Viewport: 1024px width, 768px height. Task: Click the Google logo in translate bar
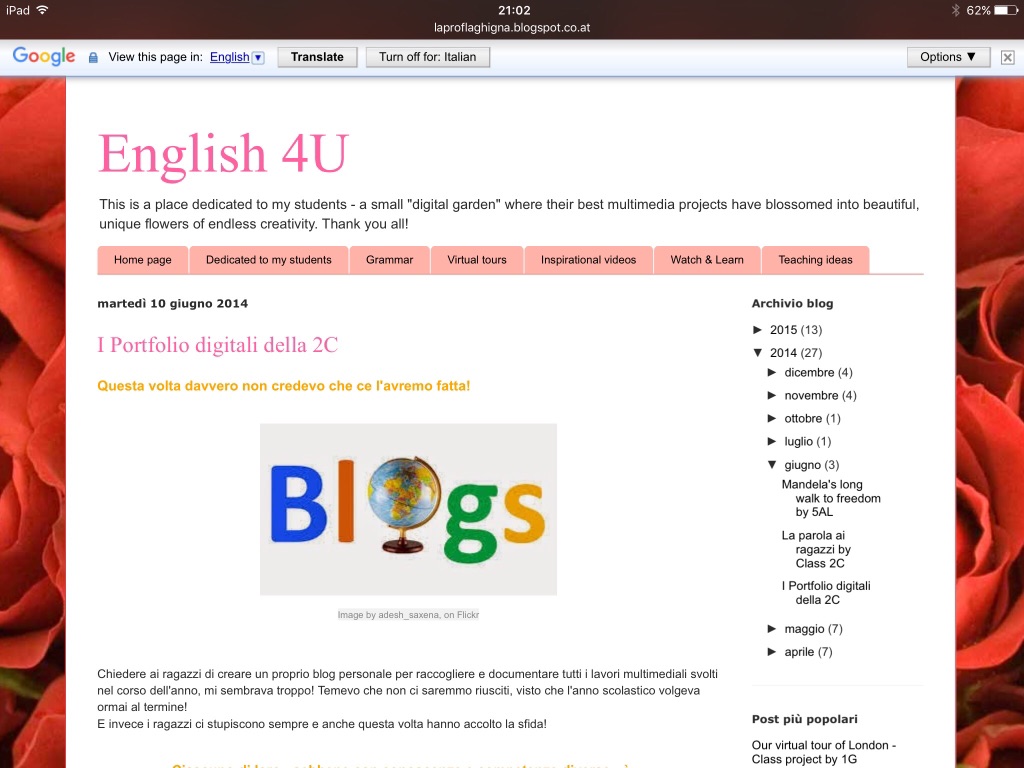(x=44, y=57)
